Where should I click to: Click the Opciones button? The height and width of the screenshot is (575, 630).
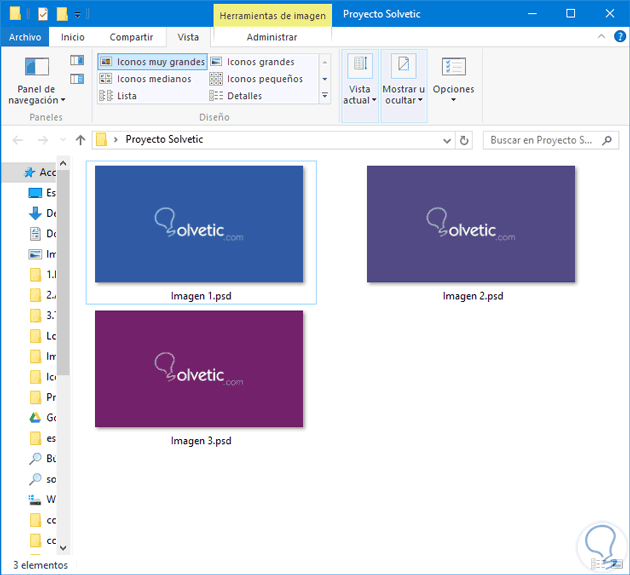pyautogui.click(x=454, y=80)
